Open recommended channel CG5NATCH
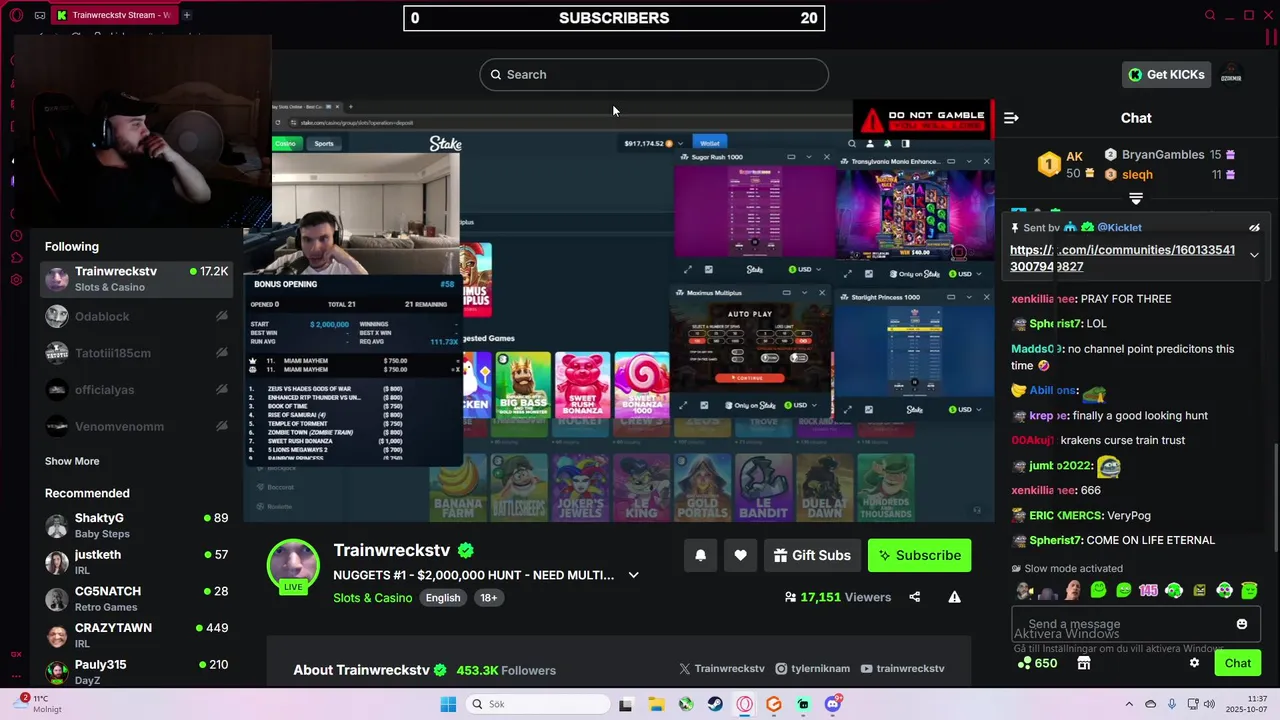1280x720 pixels. tap(138, 599)
